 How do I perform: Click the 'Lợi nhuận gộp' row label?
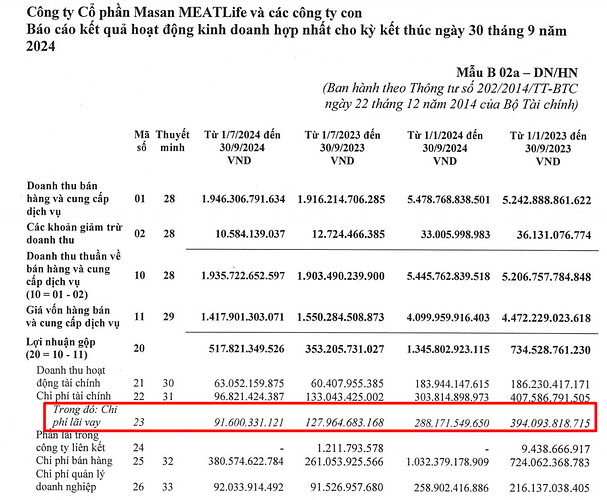[61, 348]
